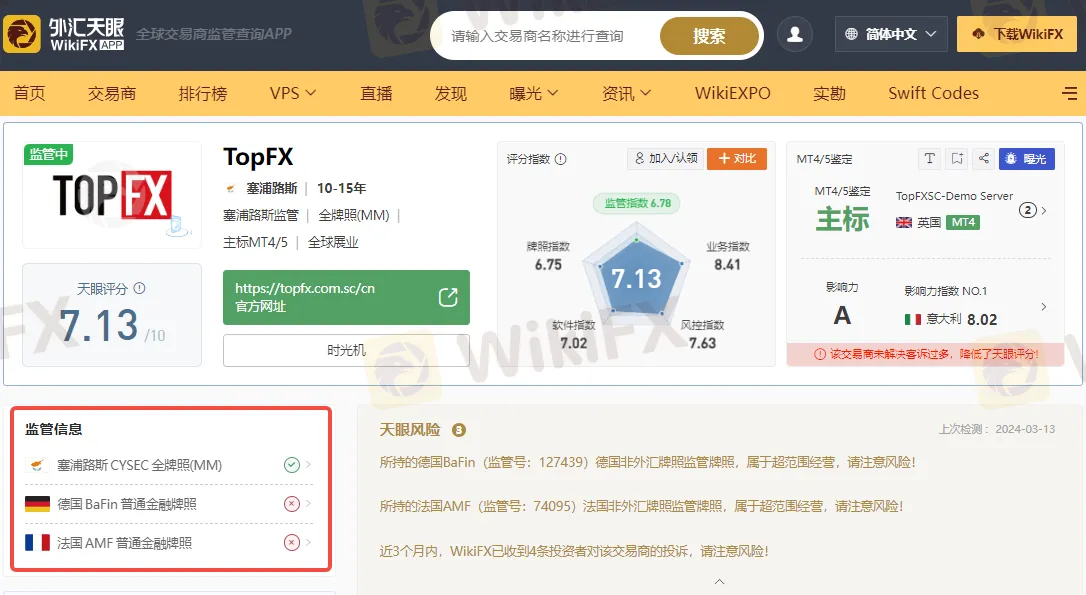The image size is (1086, 595).
Task: Click the red X icon for AMF license
Action: (x=292, y=542)
